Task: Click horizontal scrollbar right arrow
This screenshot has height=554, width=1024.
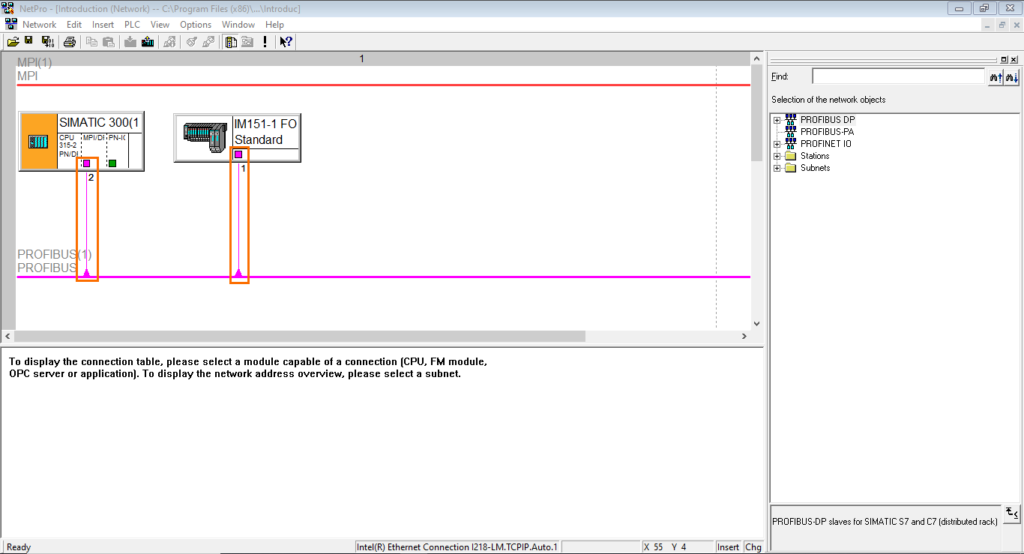Action: click(744, 336)
